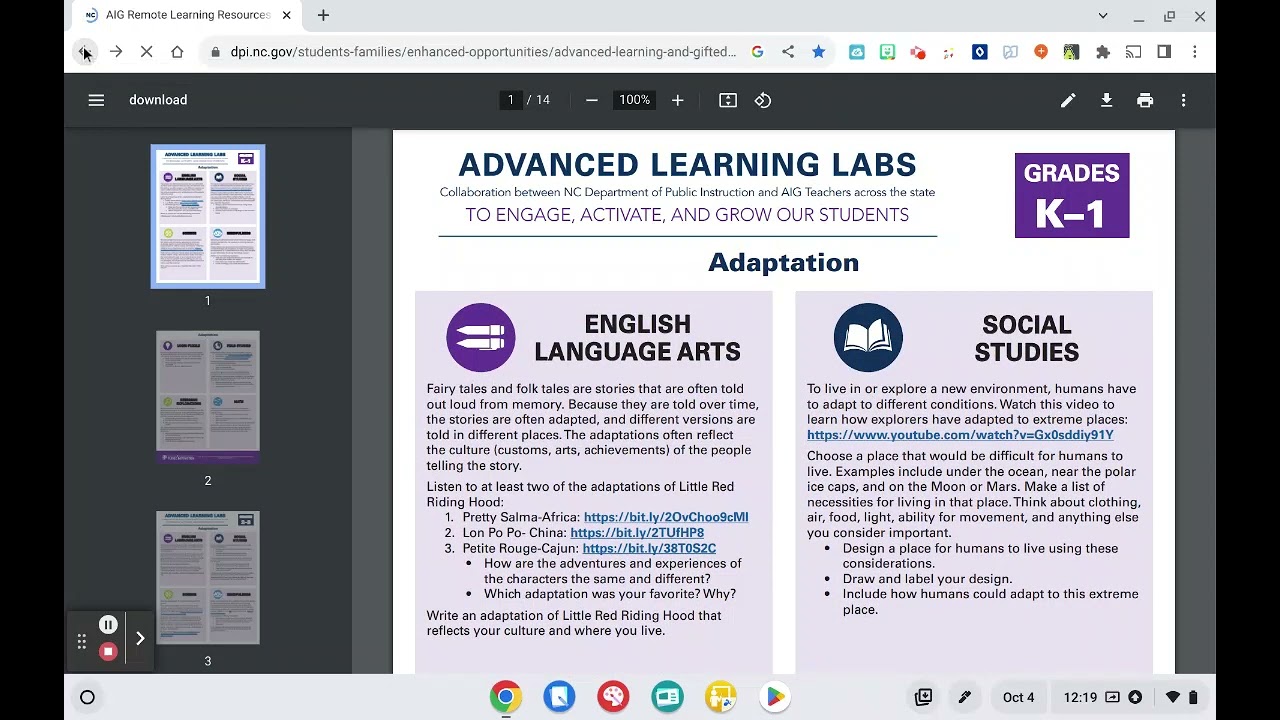1280x720 pixels.
Task: Select page 2 thumbnail
Action: pyautogui.click(x=208, y=397)
